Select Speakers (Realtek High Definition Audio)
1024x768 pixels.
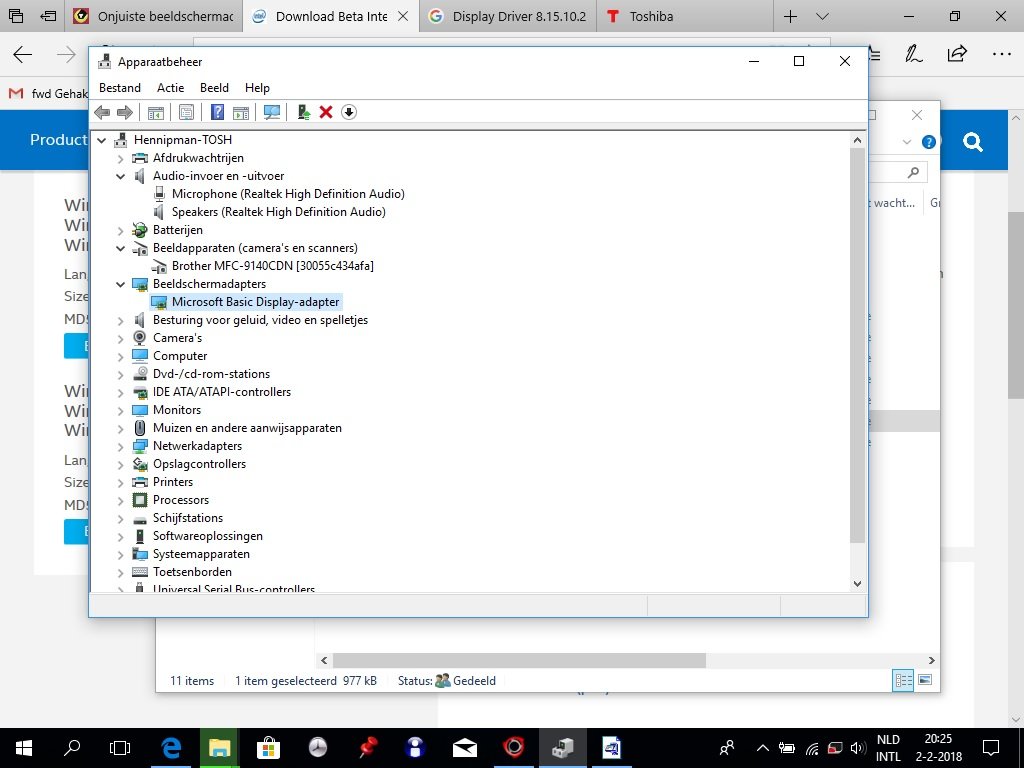coord(279,212)
